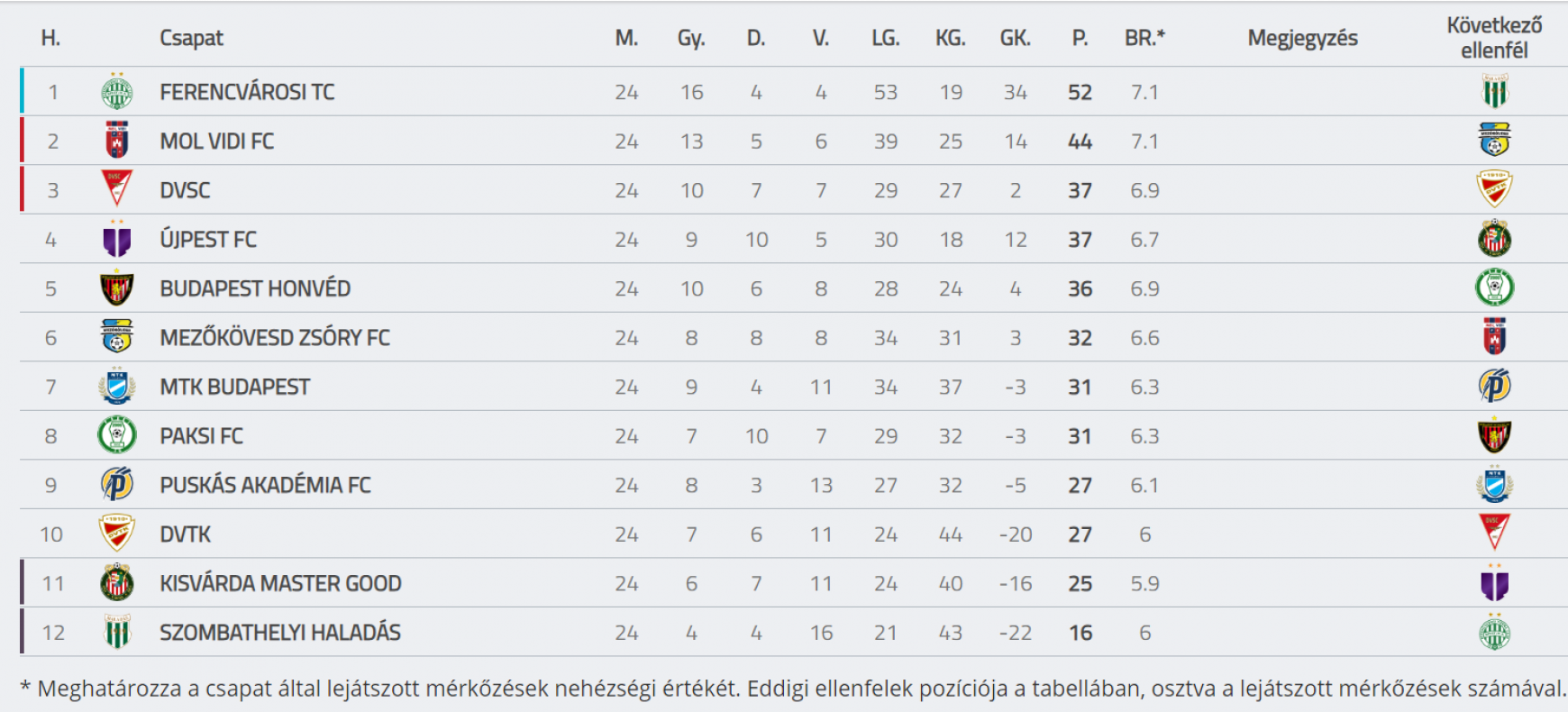Click Mezőkövesd crest in next opponent column

pos(1495,141)
